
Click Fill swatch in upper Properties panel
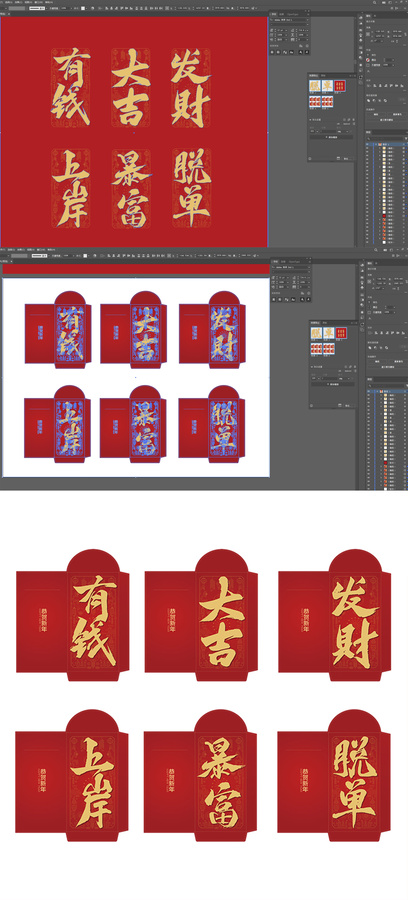click(368, 55)
